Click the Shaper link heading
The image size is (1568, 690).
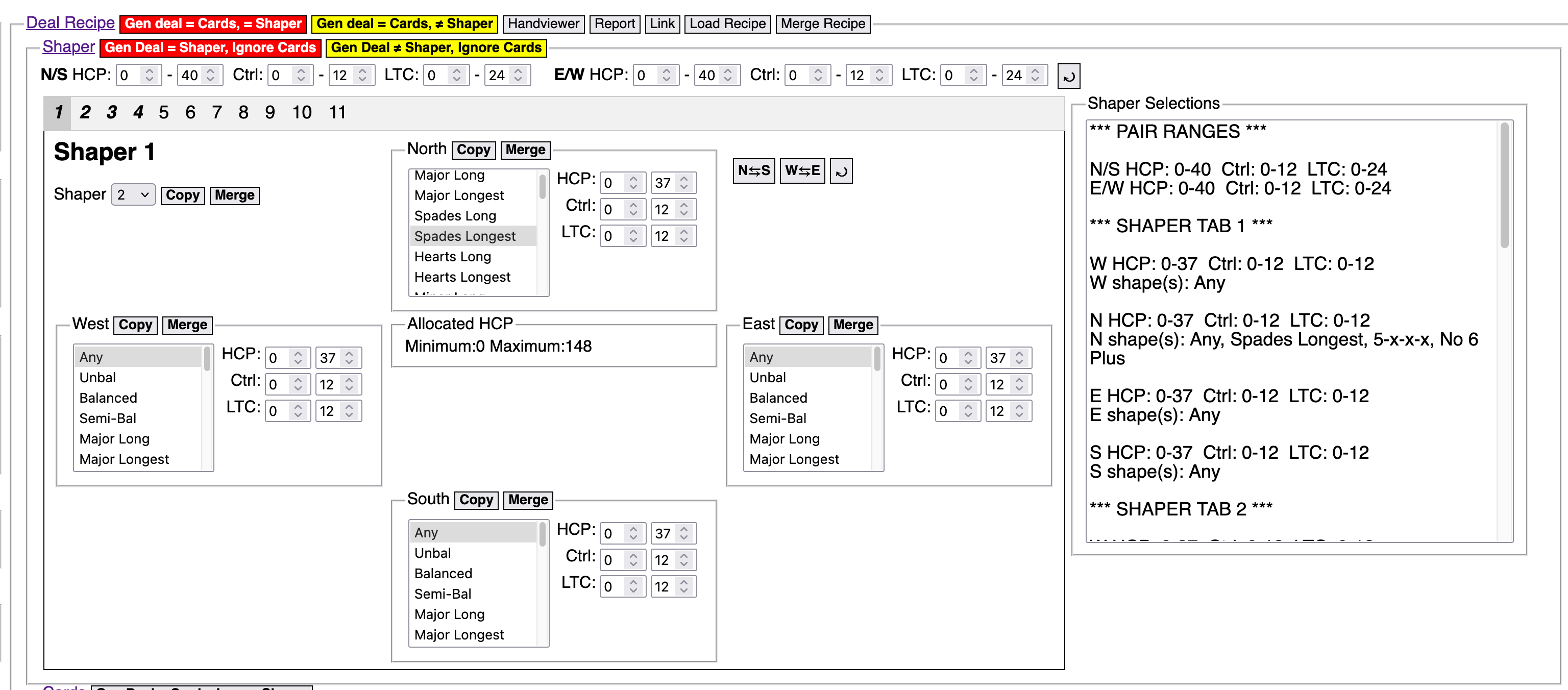(x=68, y=47)
